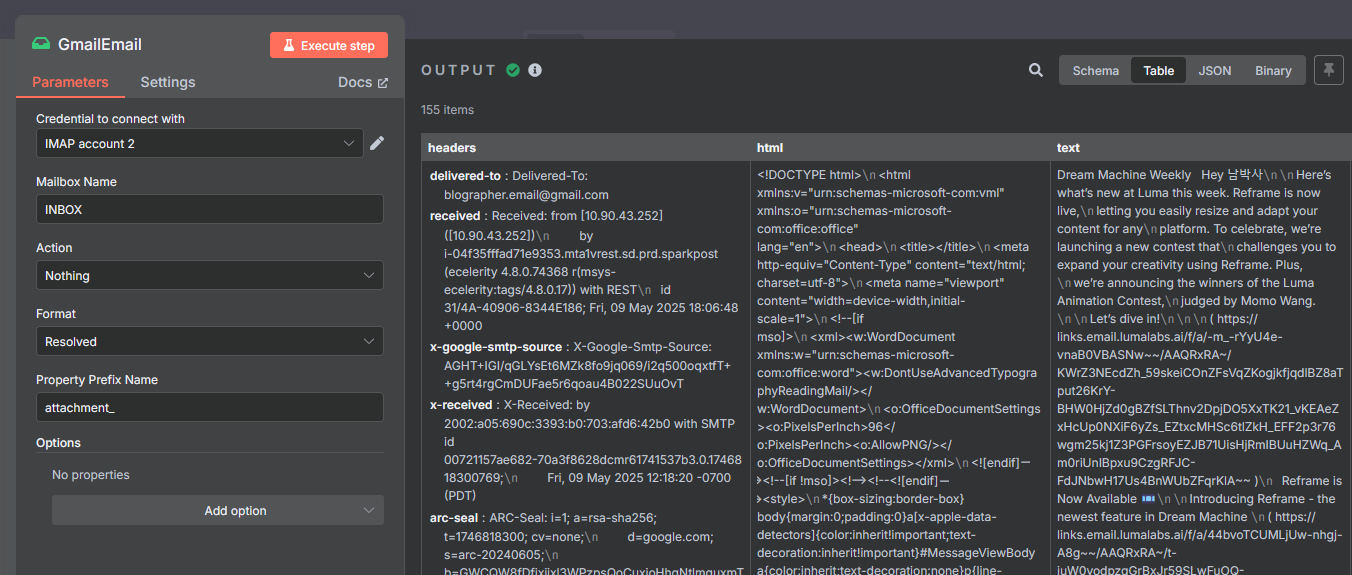Screen dimensions: 1352x575
Task: Open the IMAP account 2 credential dropdown
Action: point(199,144)
